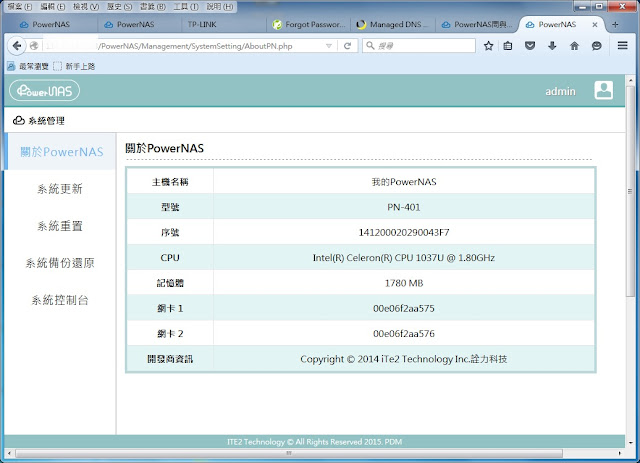Click the chat smiley icon in toolbar

coord(596,46)
